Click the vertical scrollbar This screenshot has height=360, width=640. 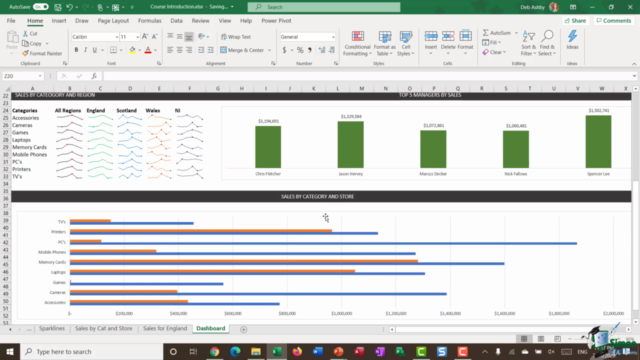[x=636, y=245]
